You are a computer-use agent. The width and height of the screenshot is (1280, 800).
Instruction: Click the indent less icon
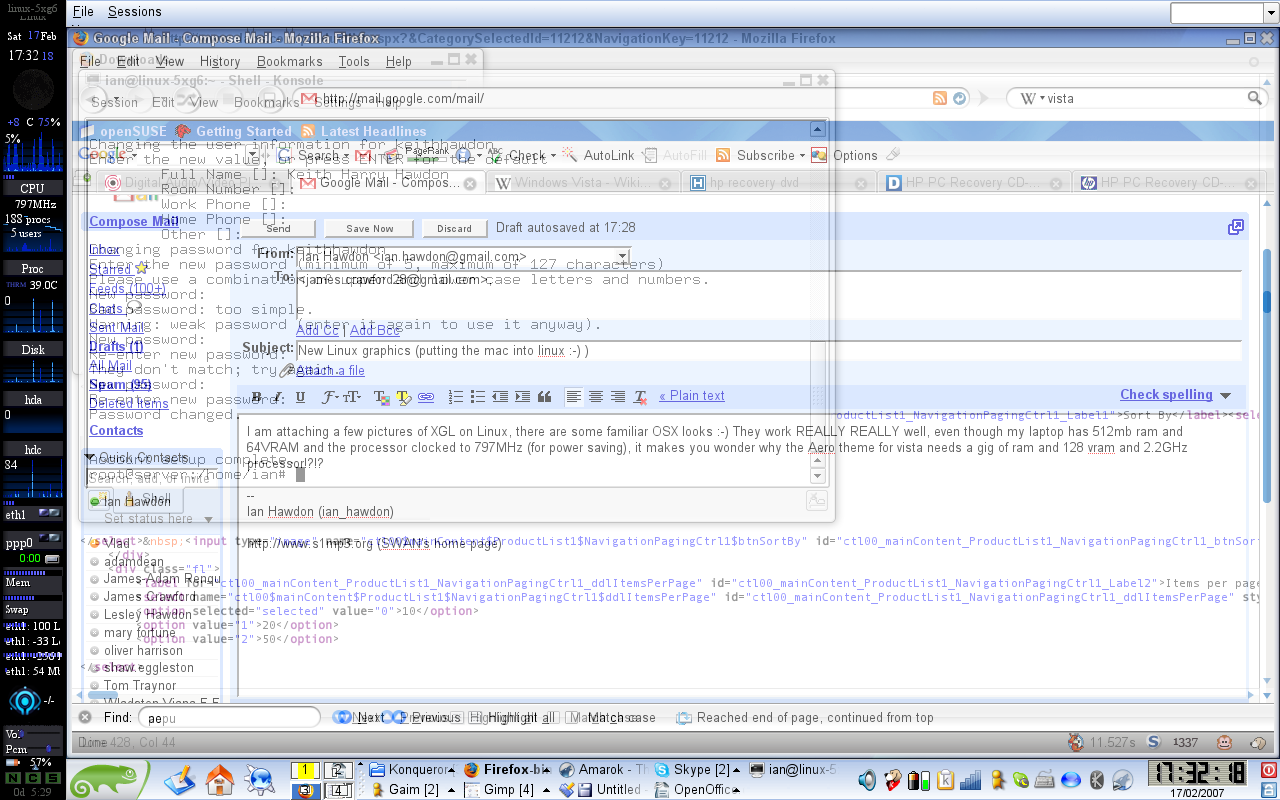(500, 397)
